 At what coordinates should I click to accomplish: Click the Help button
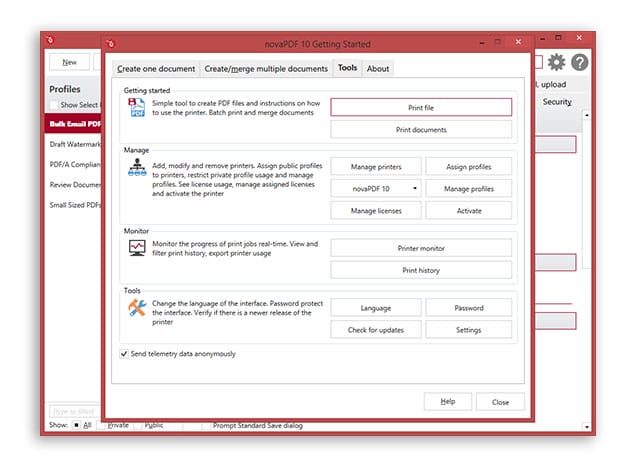(448, 401)
